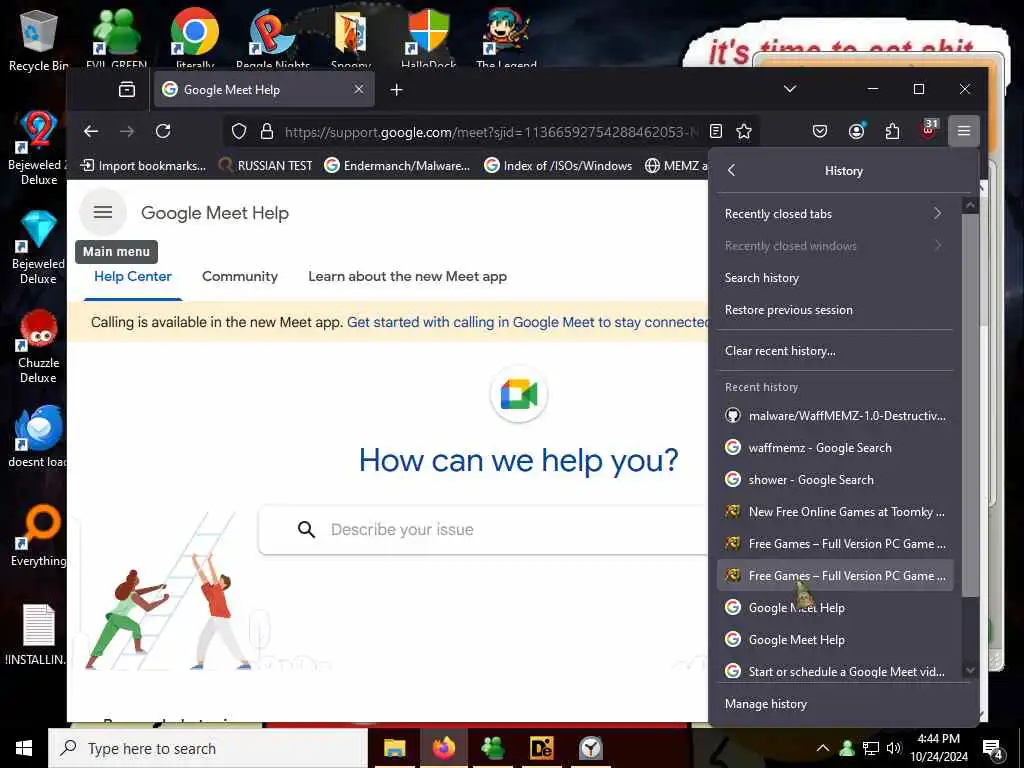
Task: Open RUSSIAN TEST bookmark
Action: (x=265, y=165)
